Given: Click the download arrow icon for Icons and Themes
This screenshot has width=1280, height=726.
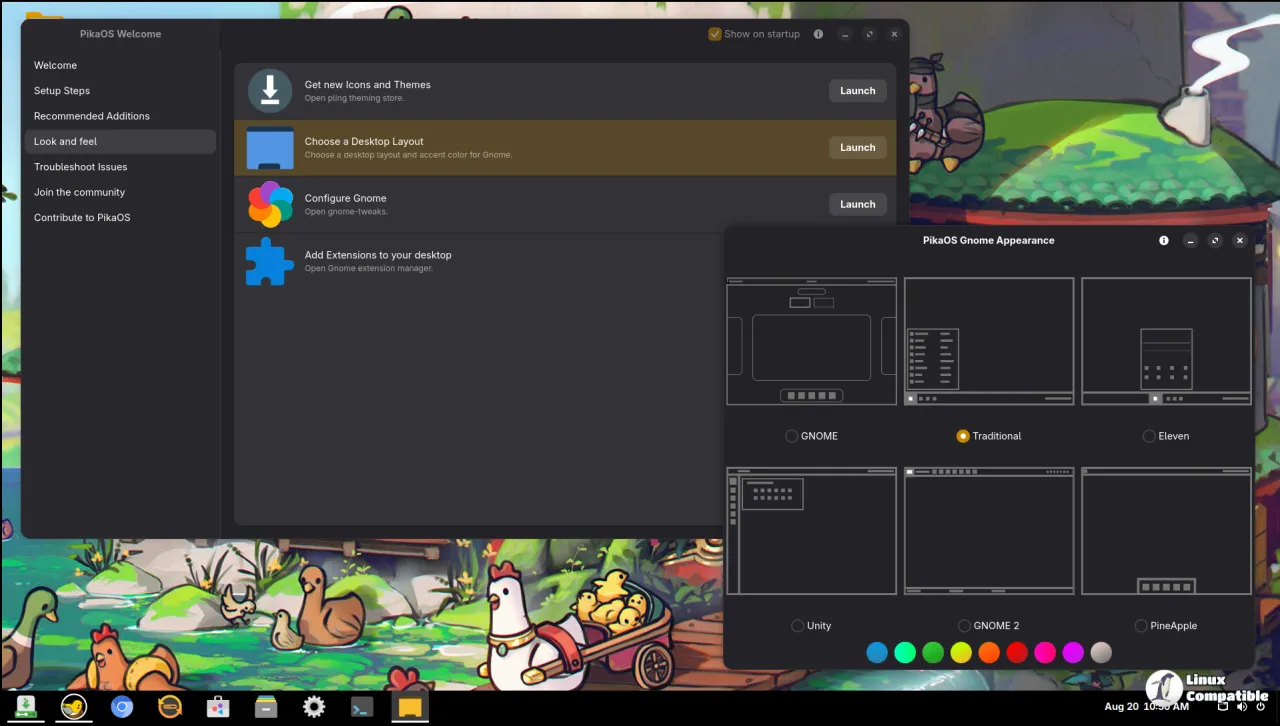Looking at the screenshot, I should 270,91.
